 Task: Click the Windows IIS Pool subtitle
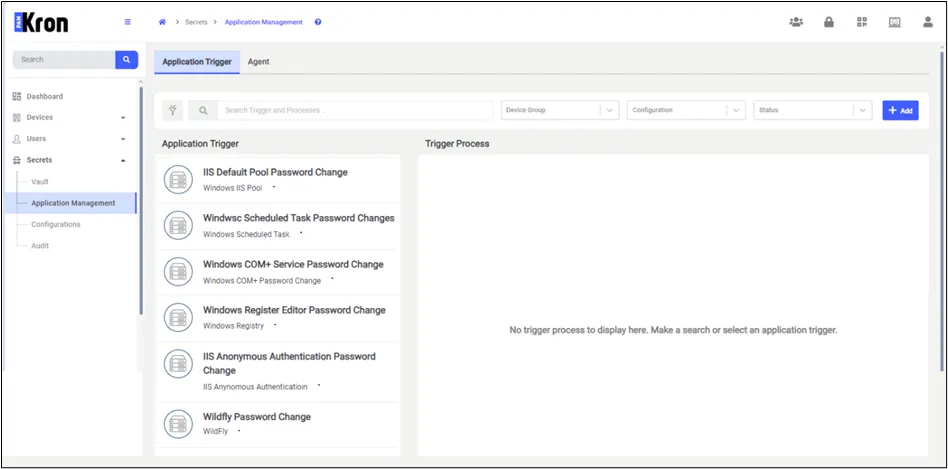tap(233, 188)
